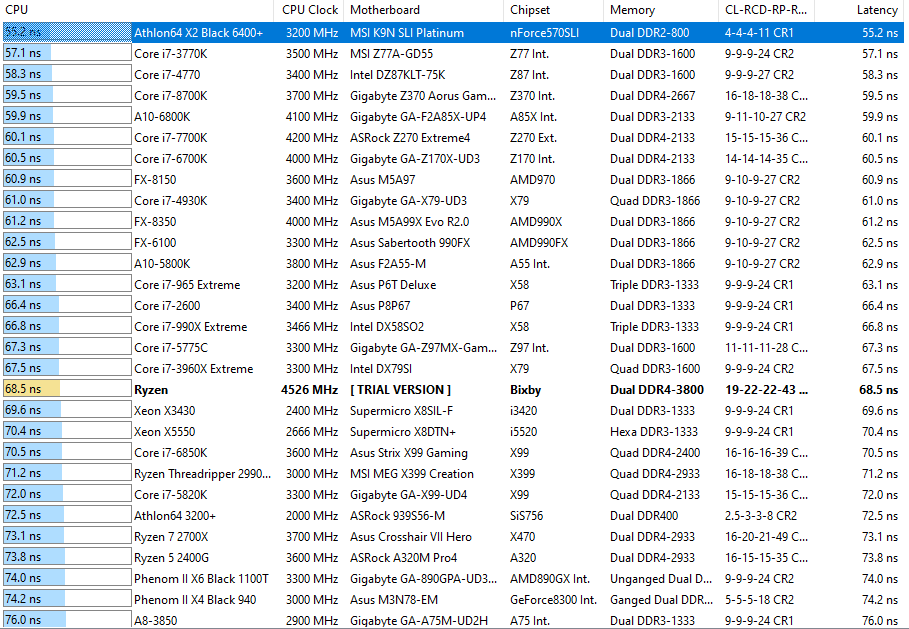Sort by the Latency column header
The width and height of the screenshot is (909, 629).
coord(861,10)
